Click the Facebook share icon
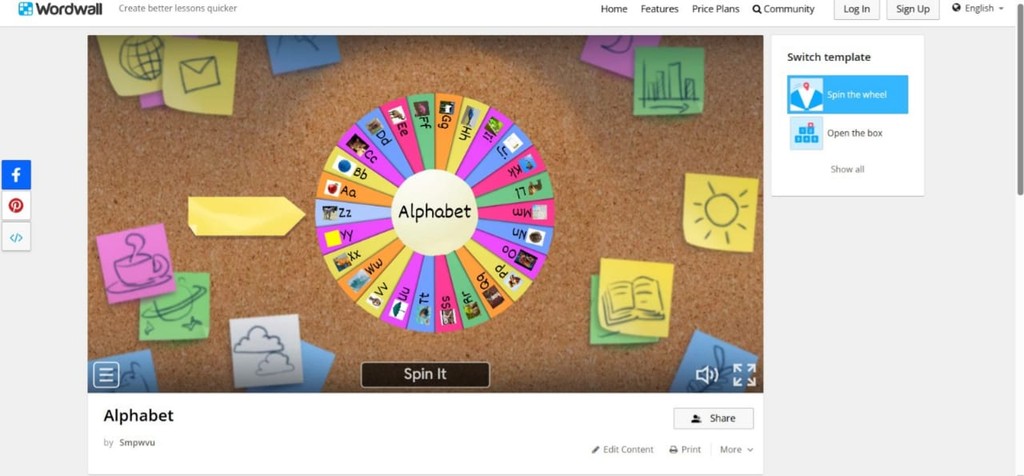 16,175
